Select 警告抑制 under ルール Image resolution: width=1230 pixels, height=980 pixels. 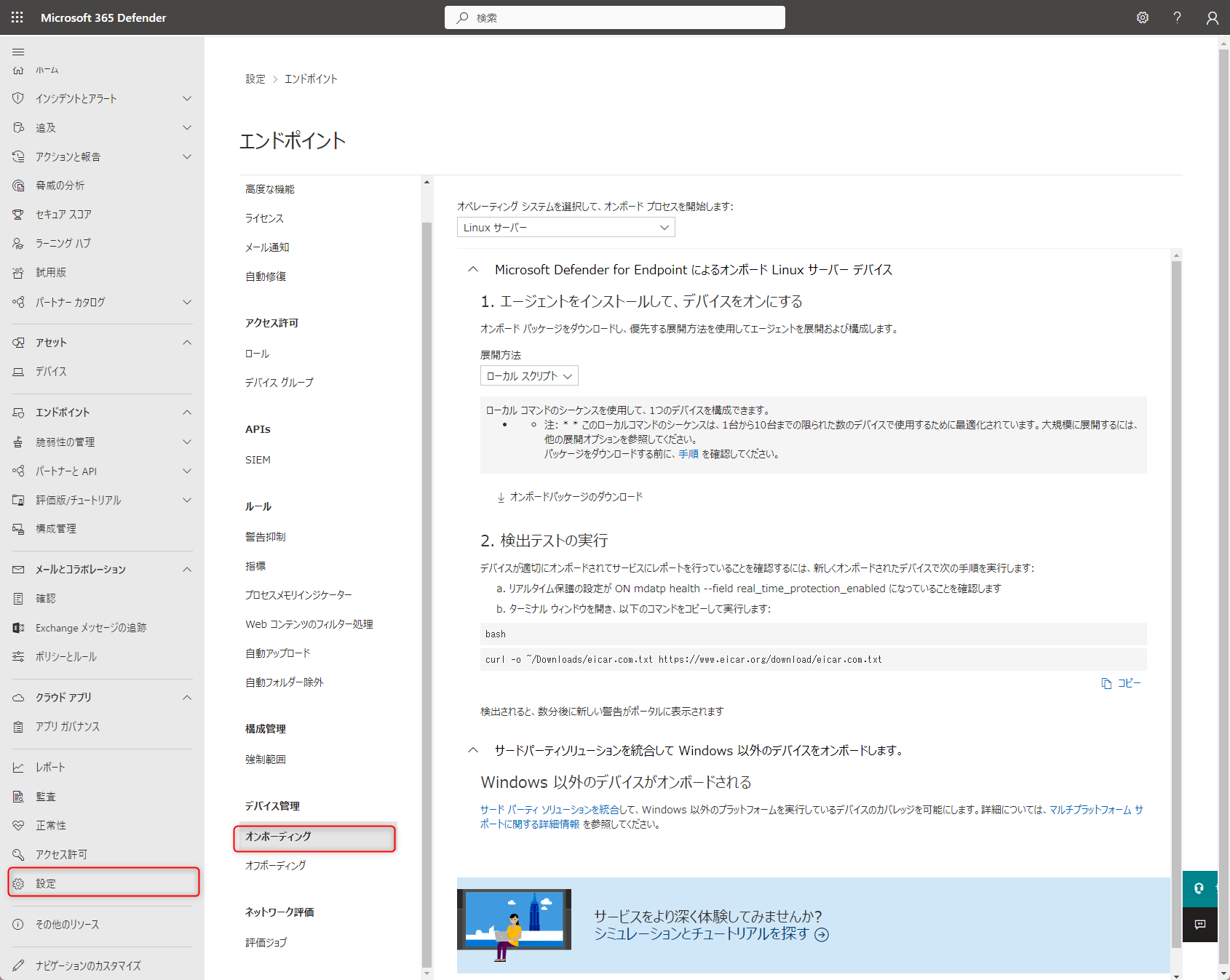(x=266, y=537)
